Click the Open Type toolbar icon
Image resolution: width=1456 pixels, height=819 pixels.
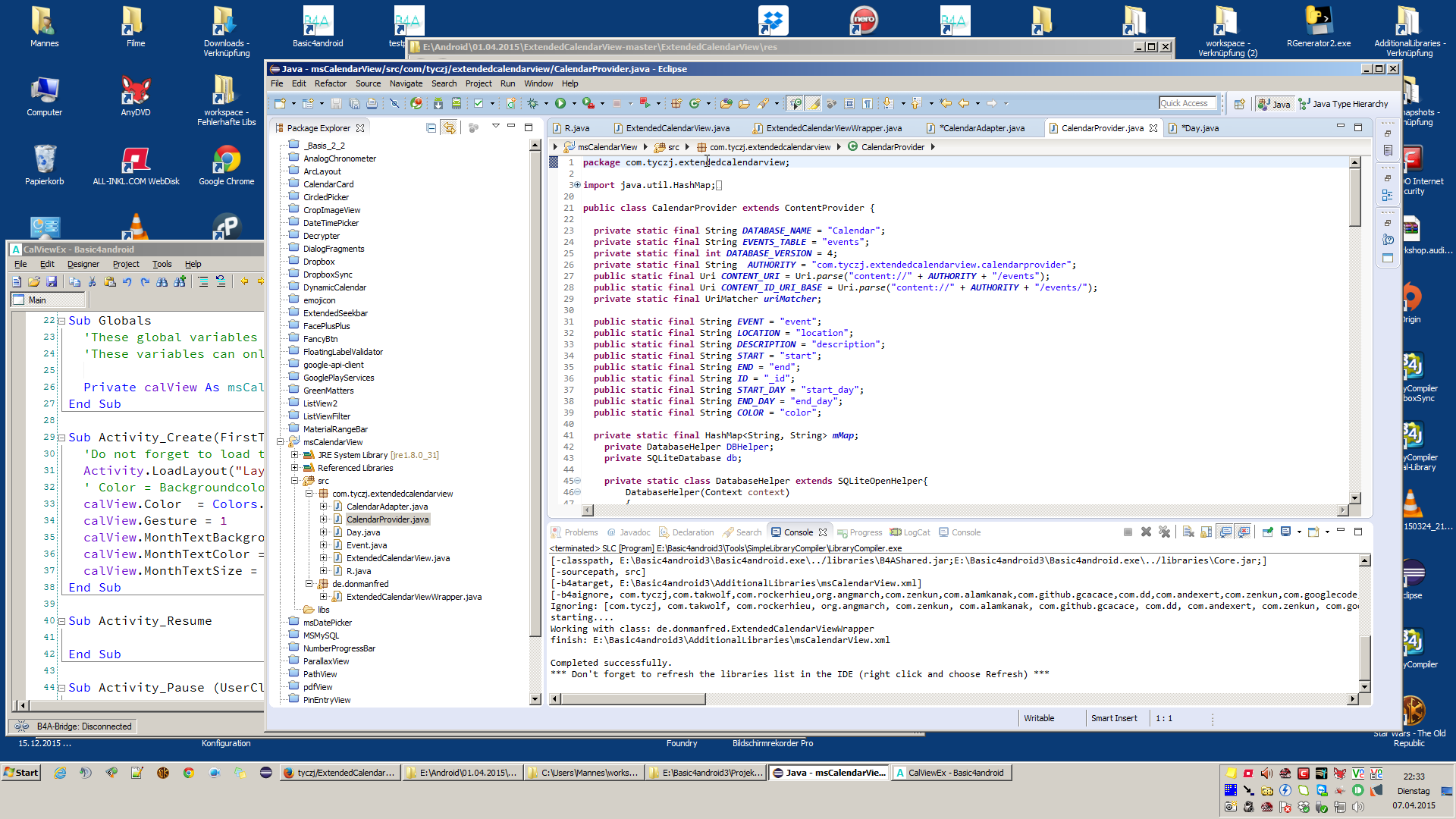(726, 104)
